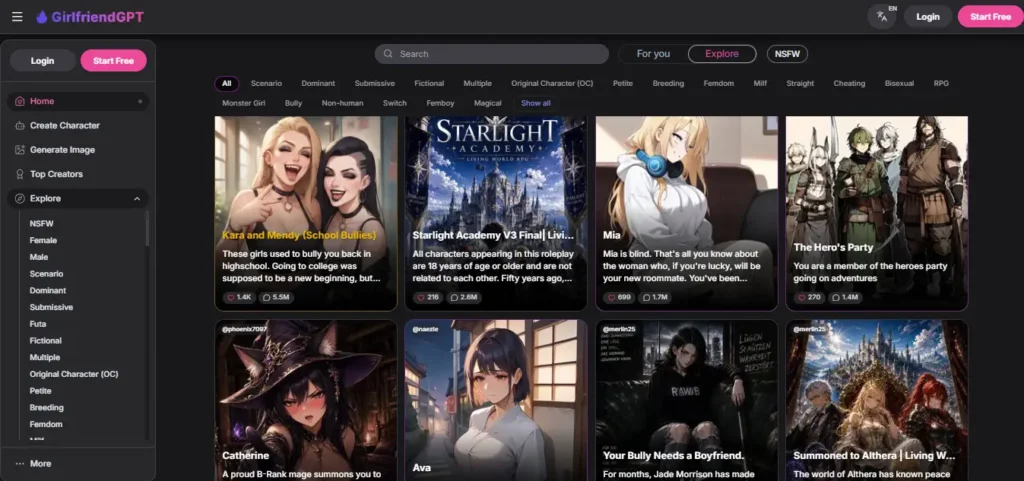This screenshot has width=1024, height=481.
Task: Open the hamburger menu icon
Action: 17,17
